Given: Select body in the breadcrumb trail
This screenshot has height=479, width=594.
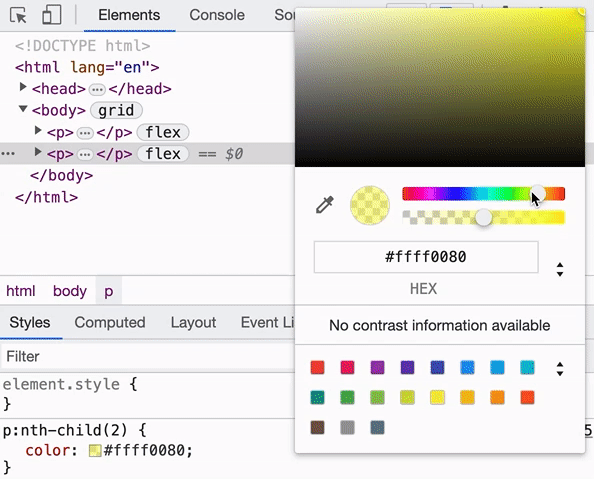Looking at the screenshot, I should (70, 291).
